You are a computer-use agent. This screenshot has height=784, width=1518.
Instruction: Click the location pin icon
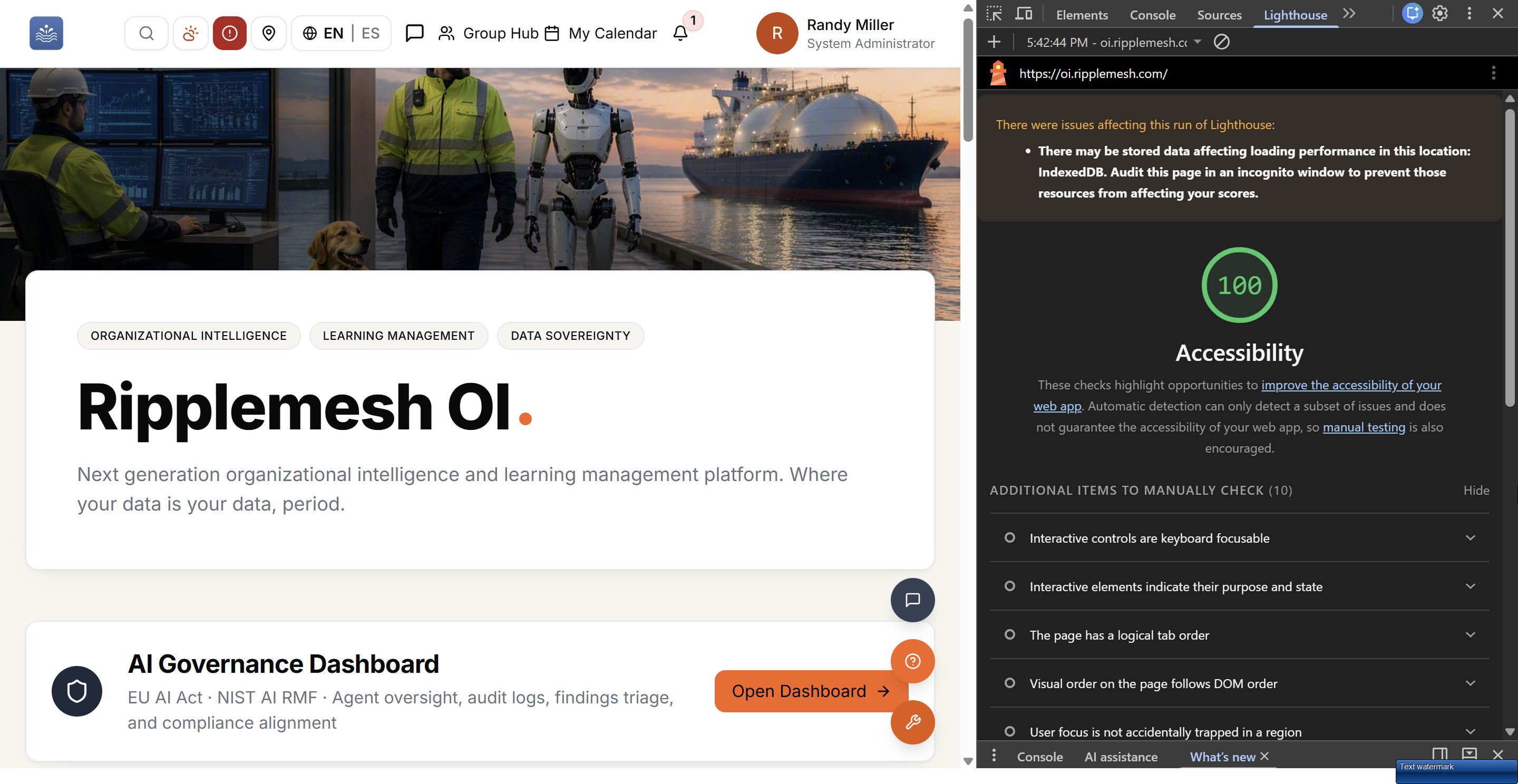point(269,33)
